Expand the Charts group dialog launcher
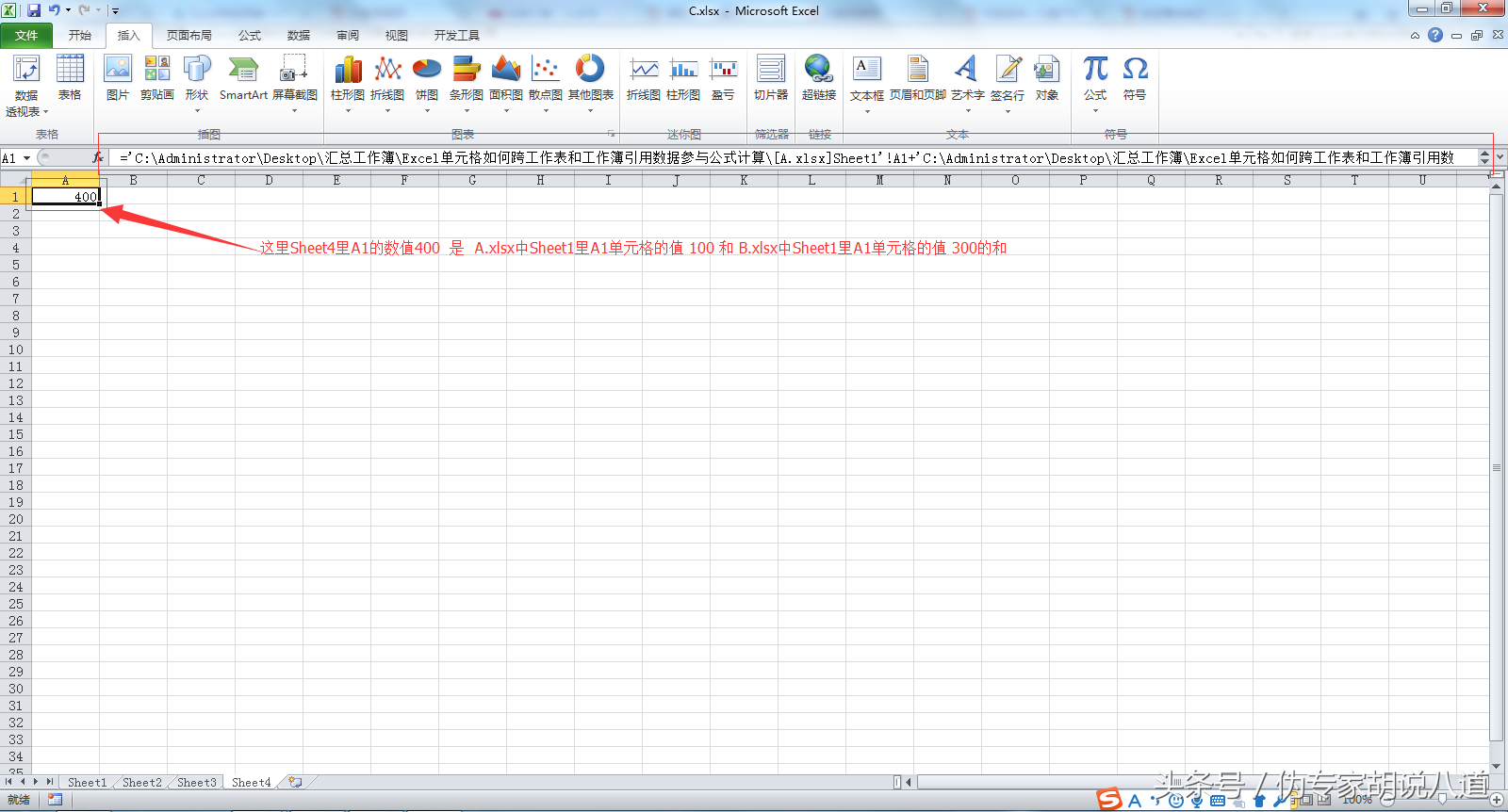Image resolution: width=1508 pixels, height=812 pixels. tap(611, 134)
